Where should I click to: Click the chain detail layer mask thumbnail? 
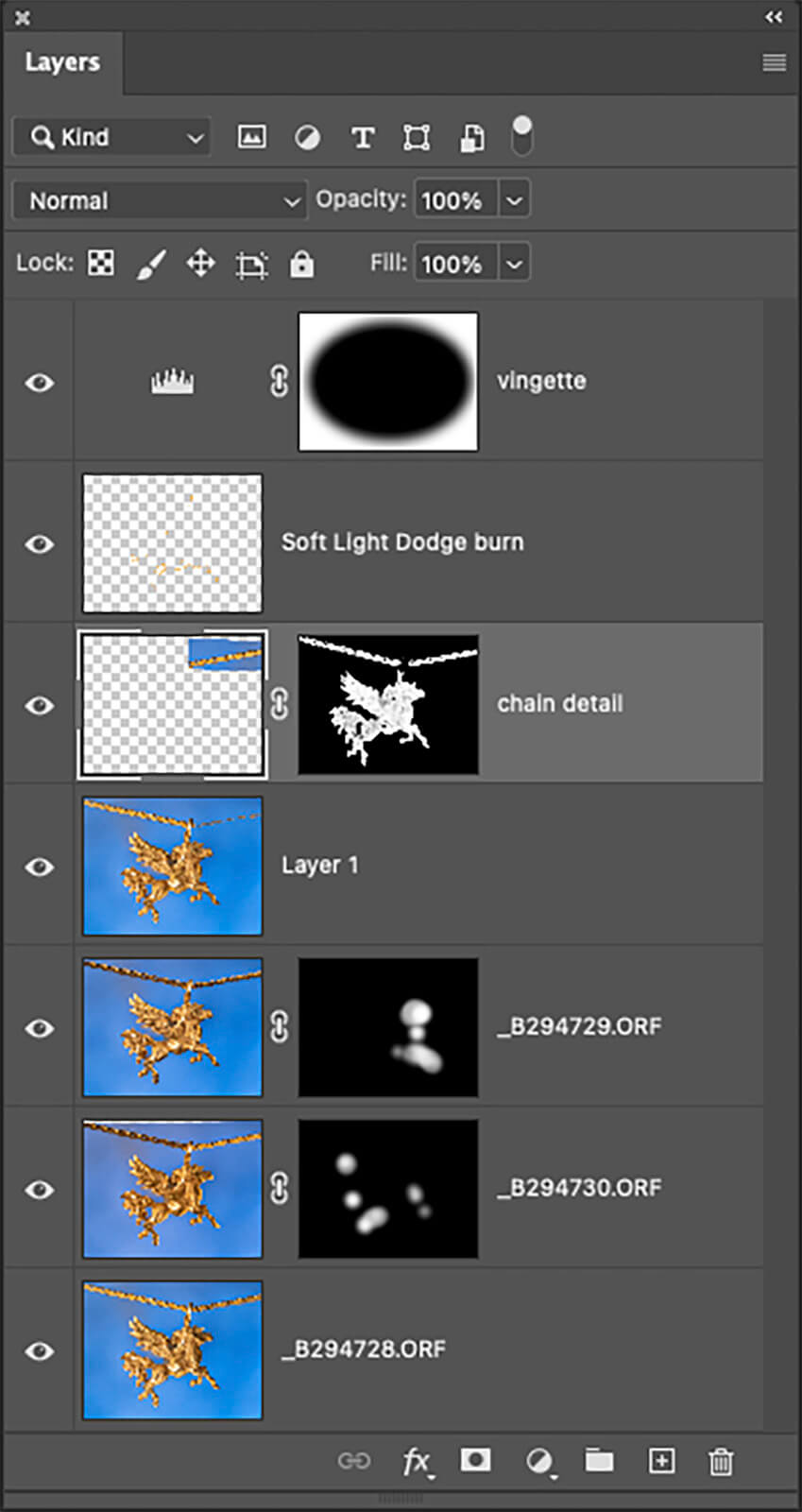pyautogui.click(x=388, y=704)
